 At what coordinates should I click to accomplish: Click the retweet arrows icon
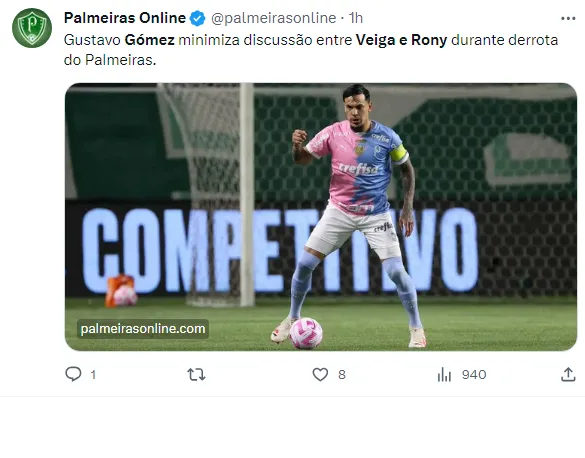(x=196, y=374)
